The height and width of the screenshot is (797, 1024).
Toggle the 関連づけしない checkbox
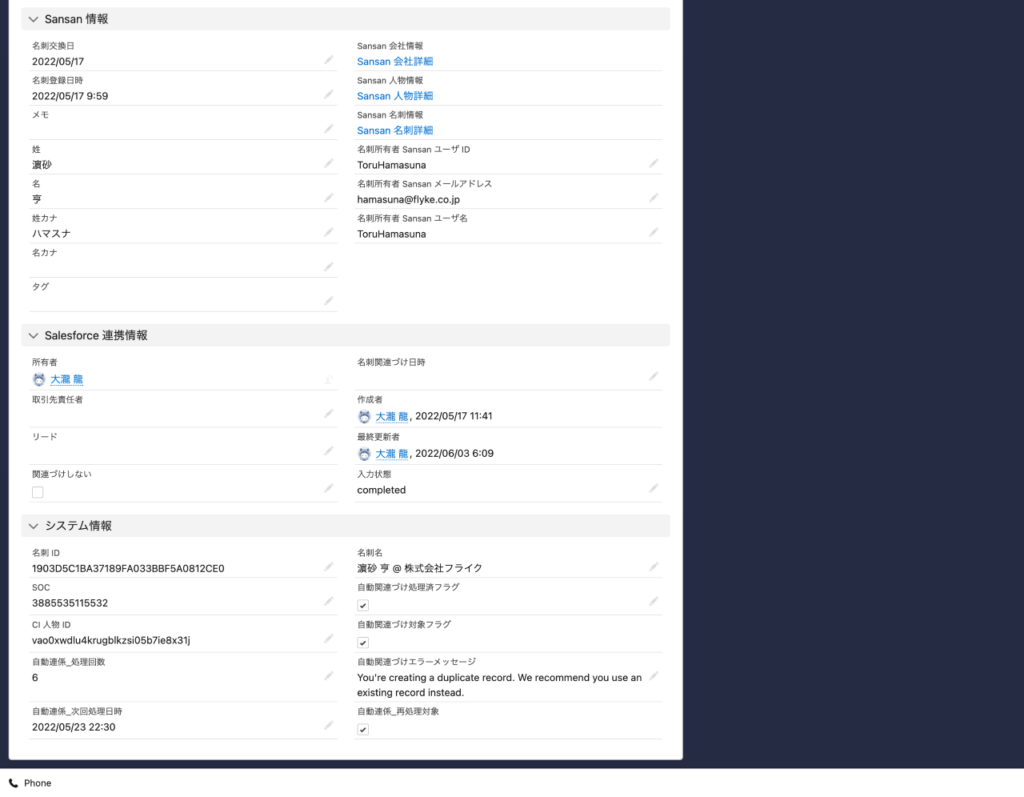point(38,493)
